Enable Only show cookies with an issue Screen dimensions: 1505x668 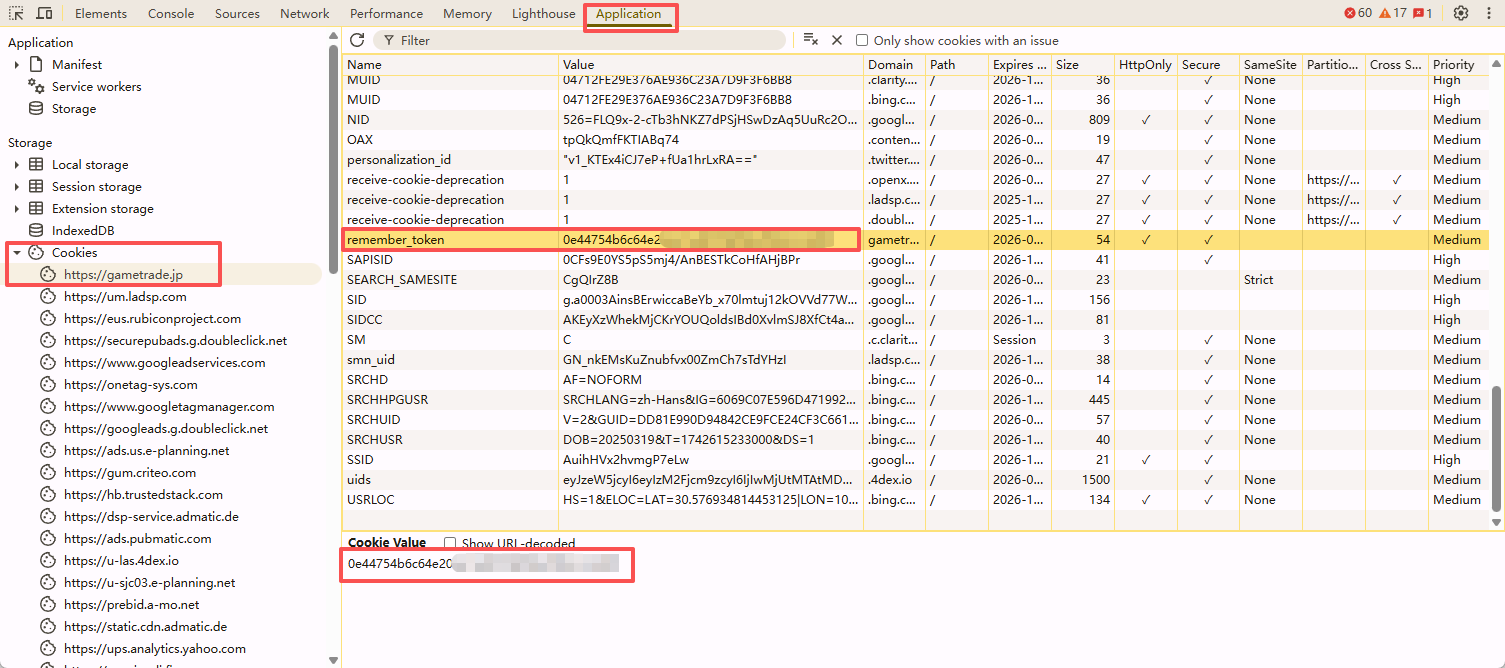pos(862,41)
